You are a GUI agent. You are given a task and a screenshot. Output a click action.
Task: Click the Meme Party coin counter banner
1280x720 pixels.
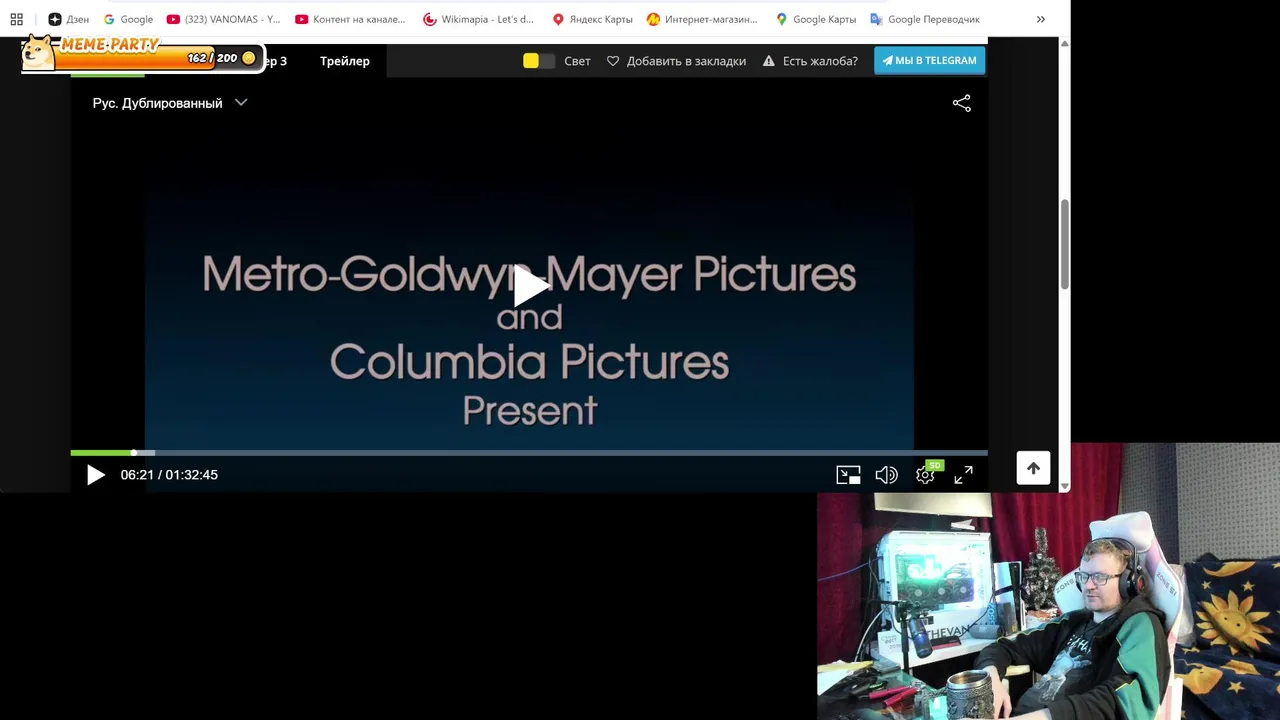click(142, 54)
